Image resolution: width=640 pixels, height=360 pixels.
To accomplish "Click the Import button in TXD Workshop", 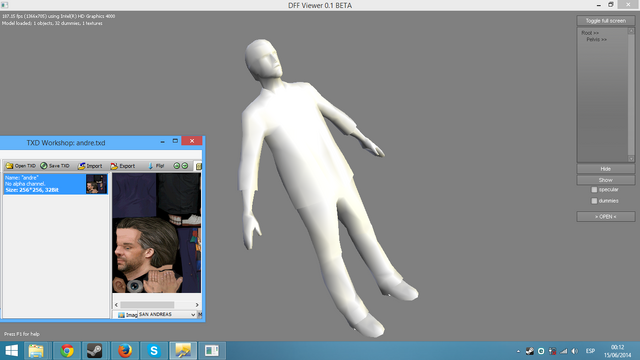I will coord(90,166).
